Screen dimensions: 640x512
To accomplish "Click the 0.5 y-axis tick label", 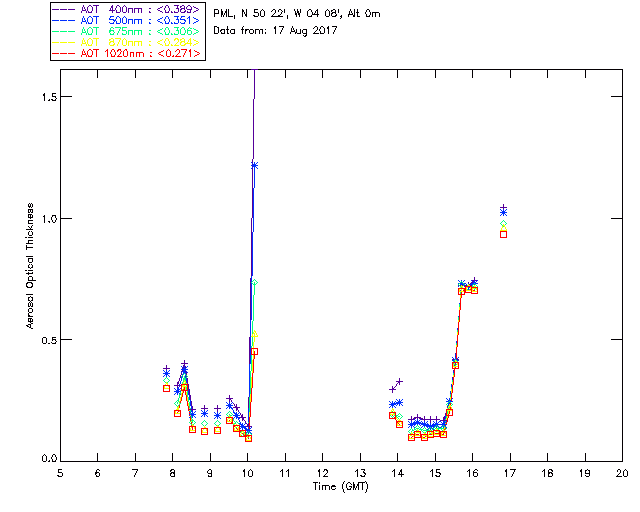I will pyautogui.click(x=48, y=340).
